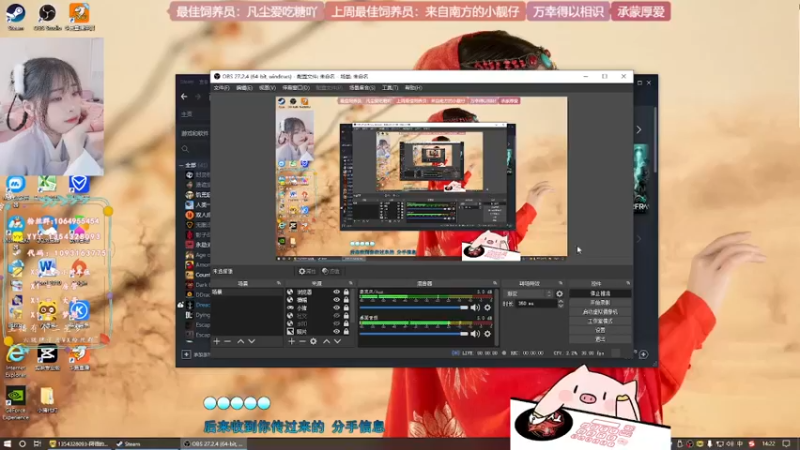
Task: Click the 退出 exit button in OBS
Action: [600, 339]
